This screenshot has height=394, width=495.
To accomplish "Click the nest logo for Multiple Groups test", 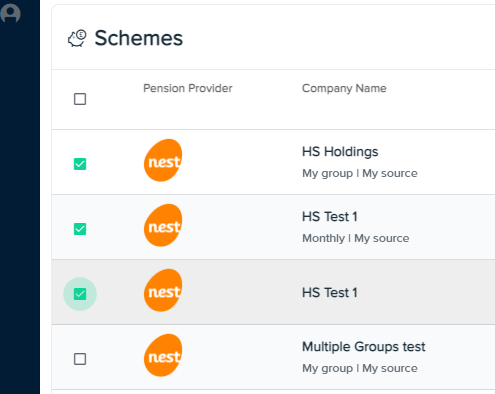I will pos(163,355).
